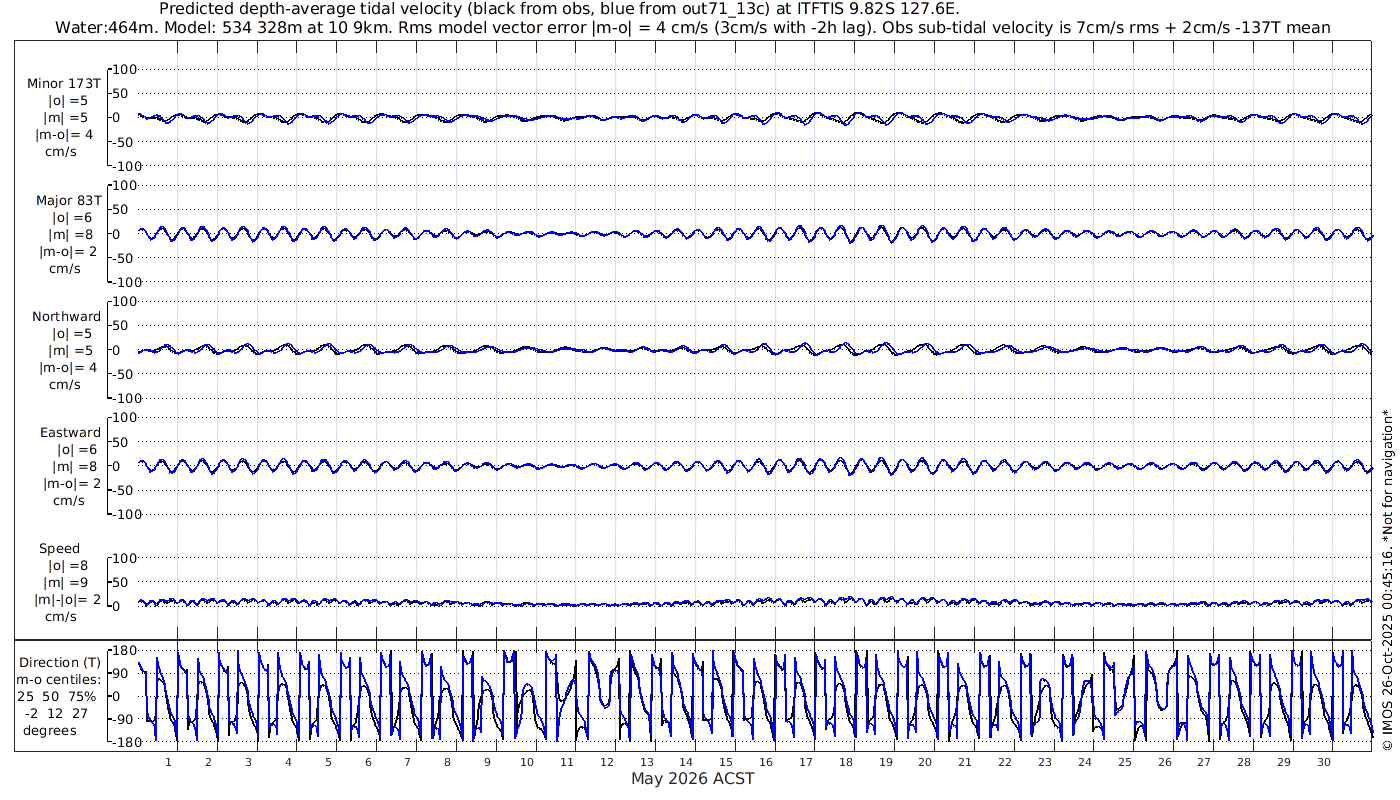Click the "Speed" panel label
Image resolution: width=1400 pixels, height=800 pixels.
[x=60, y=548]
